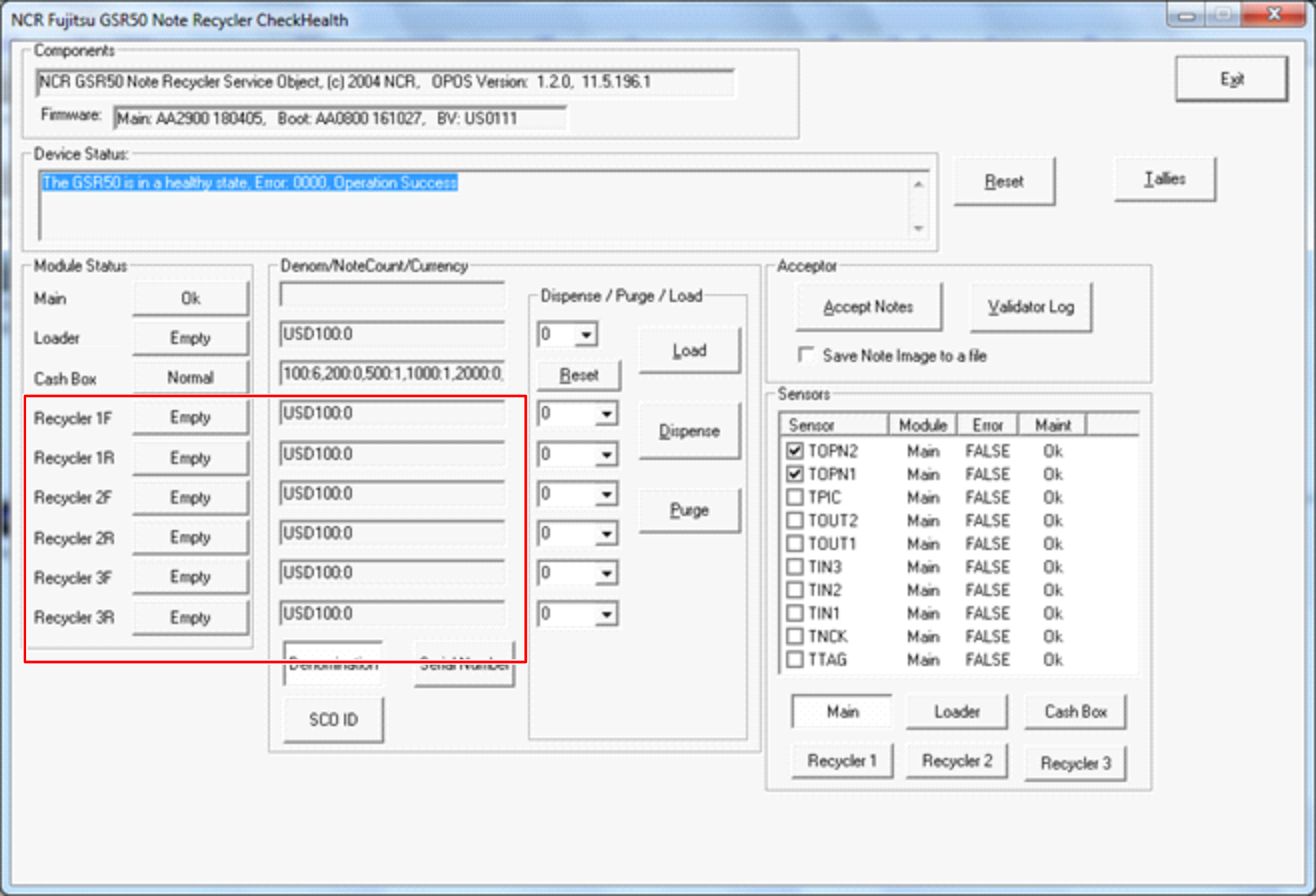The image size is (1316, 896).
Task: Click the empty Main denomination field
Action: click(392, 294)
